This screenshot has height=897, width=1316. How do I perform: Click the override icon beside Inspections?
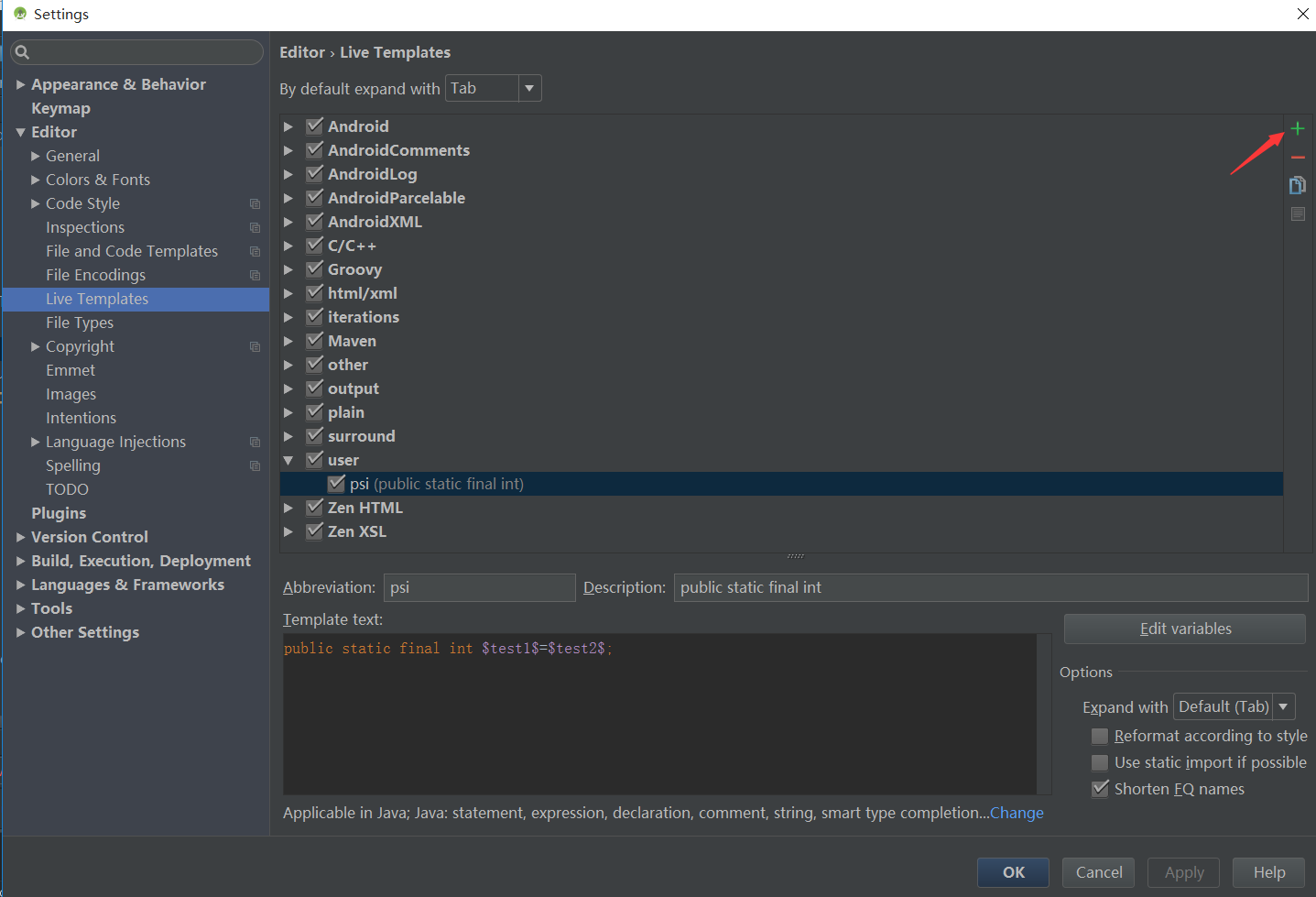pyautogui.click(x=255, y=227)
